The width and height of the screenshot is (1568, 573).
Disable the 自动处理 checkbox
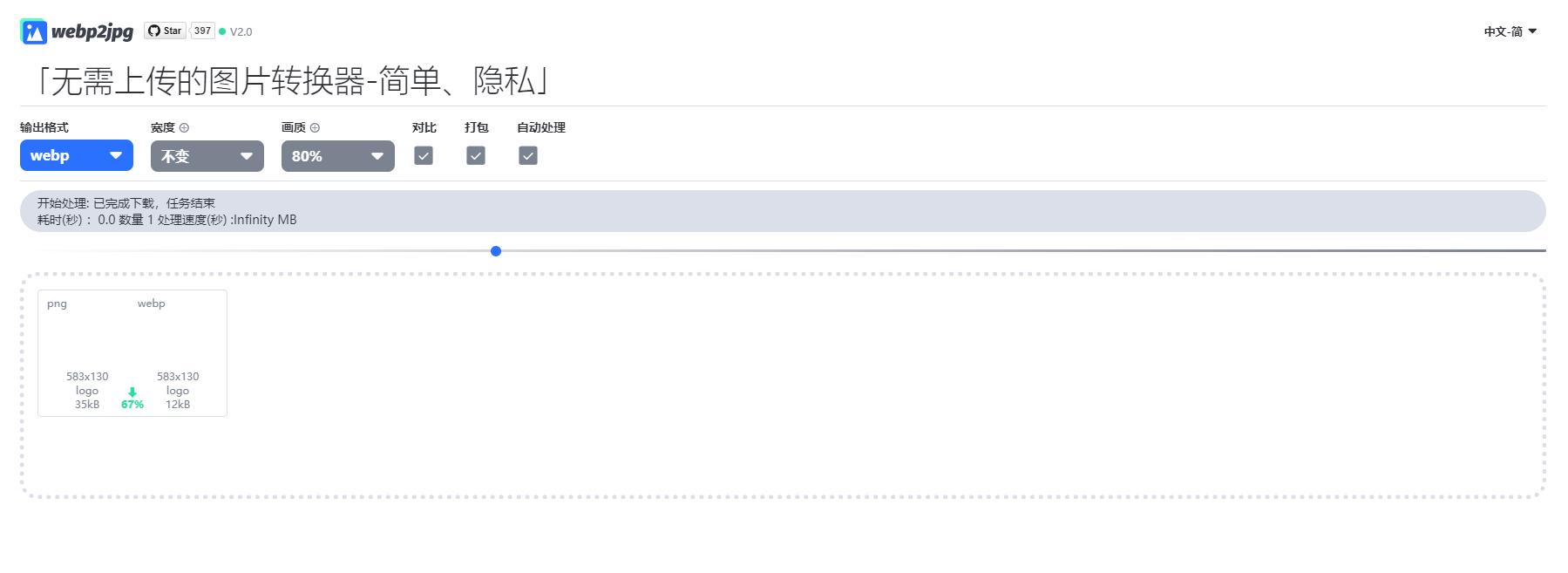[x=528, y=155]
